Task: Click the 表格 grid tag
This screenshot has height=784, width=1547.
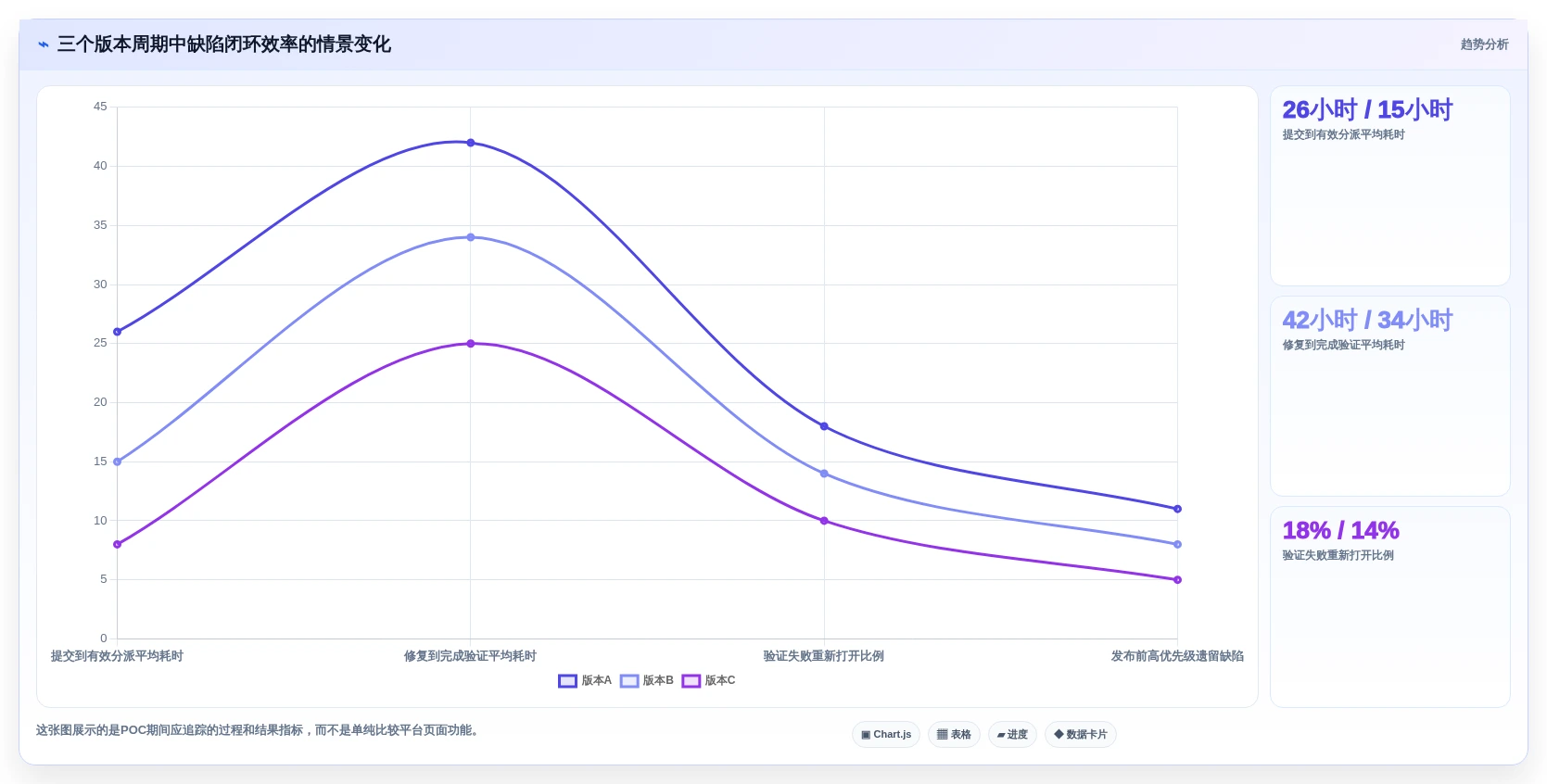Action: (954, 735)
